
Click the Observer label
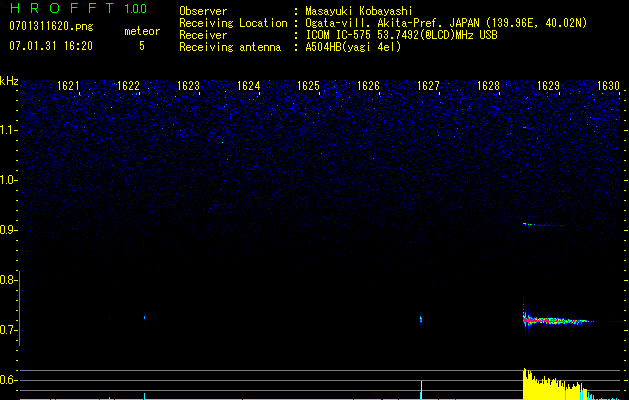click(203, 11)
